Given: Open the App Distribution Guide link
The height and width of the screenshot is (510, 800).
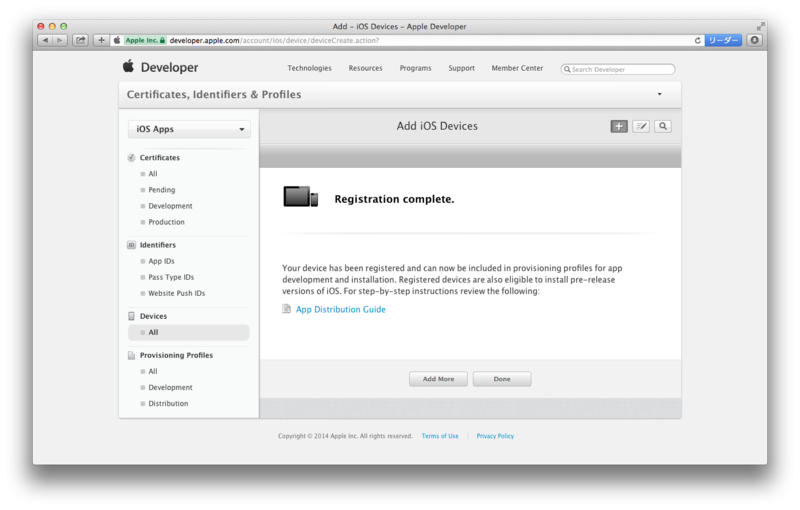Looking at the screenshot, I should click(340, 310).
